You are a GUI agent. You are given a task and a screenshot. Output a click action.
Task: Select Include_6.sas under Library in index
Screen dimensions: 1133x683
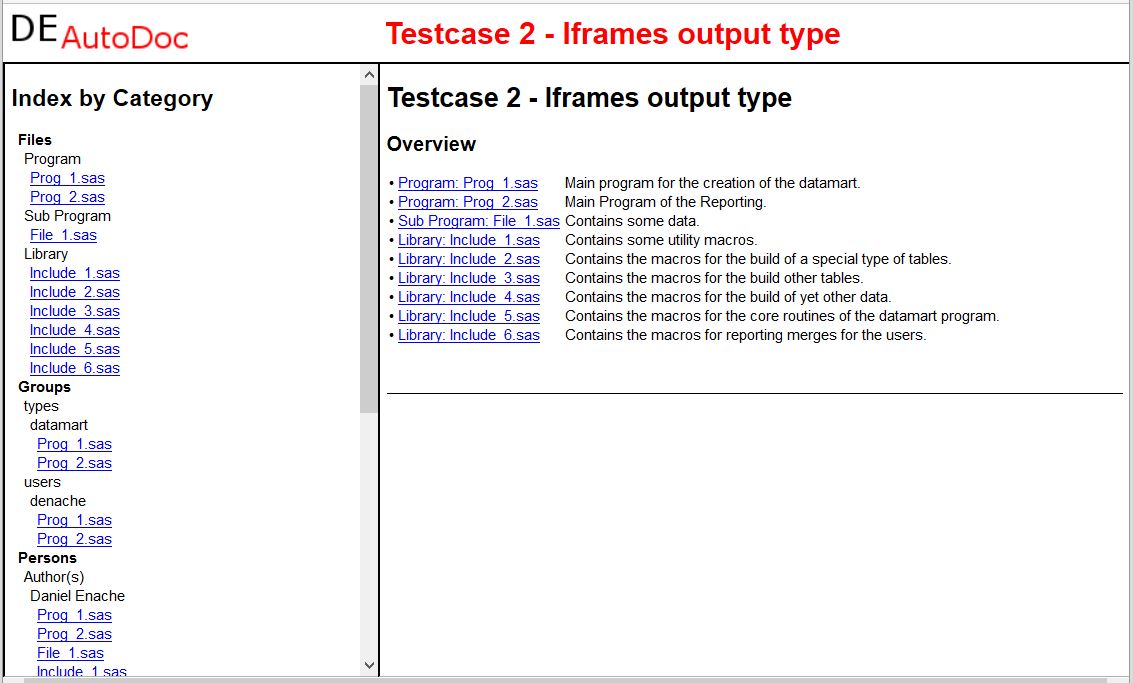pyautogui.click(x=74, y=368)
